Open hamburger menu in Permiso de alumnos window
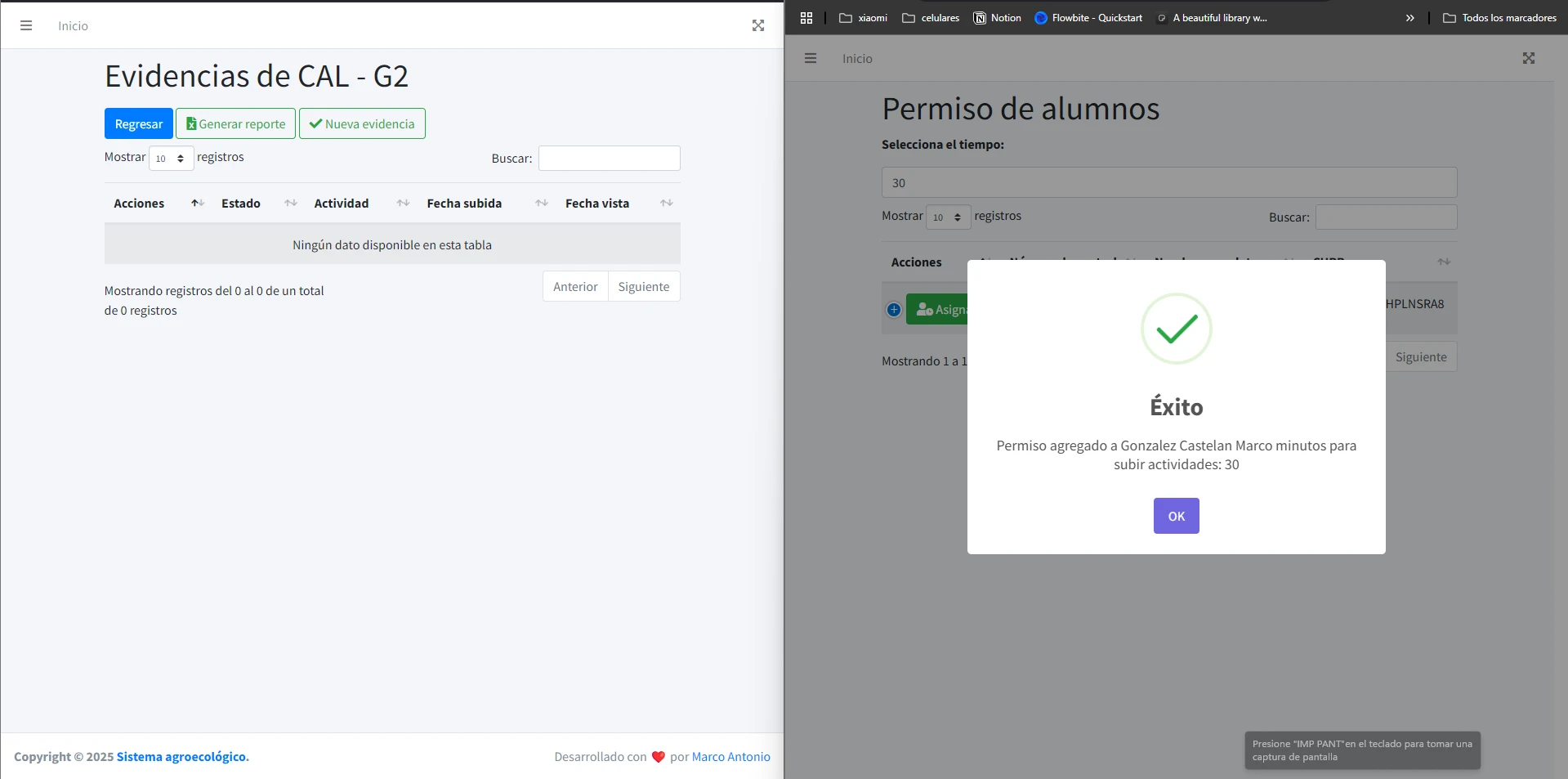This screenshot has height=779, width=1568. pyautogui.click(x=811, y=58)
